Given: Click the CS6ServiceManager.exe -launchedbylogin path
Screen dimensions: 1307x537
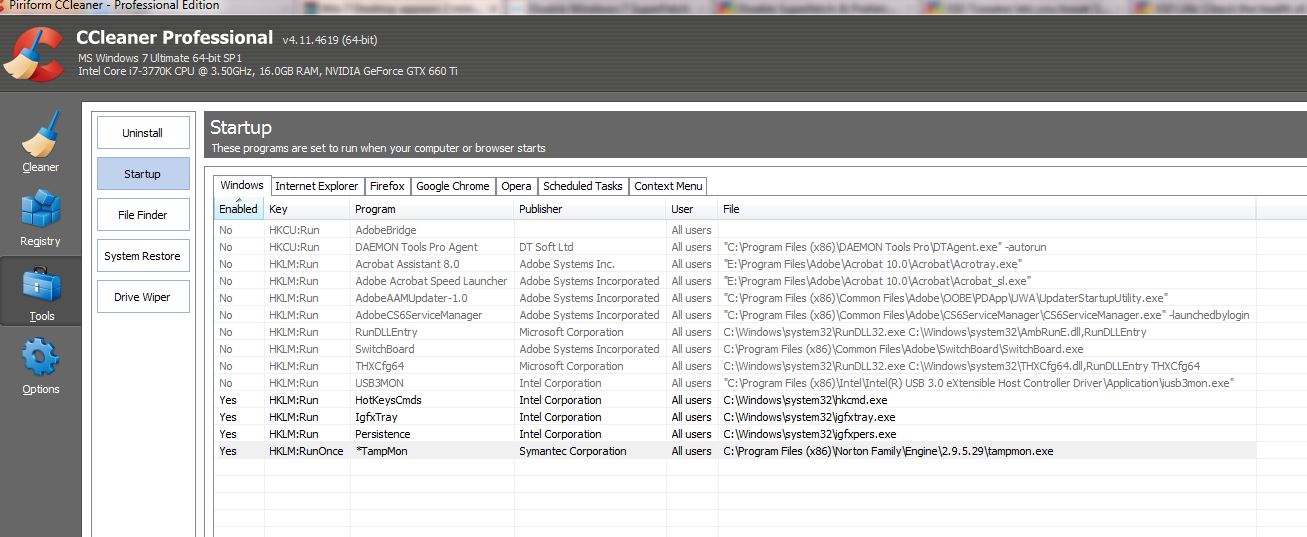Looking at the screenshot, I should coord(986,315).
